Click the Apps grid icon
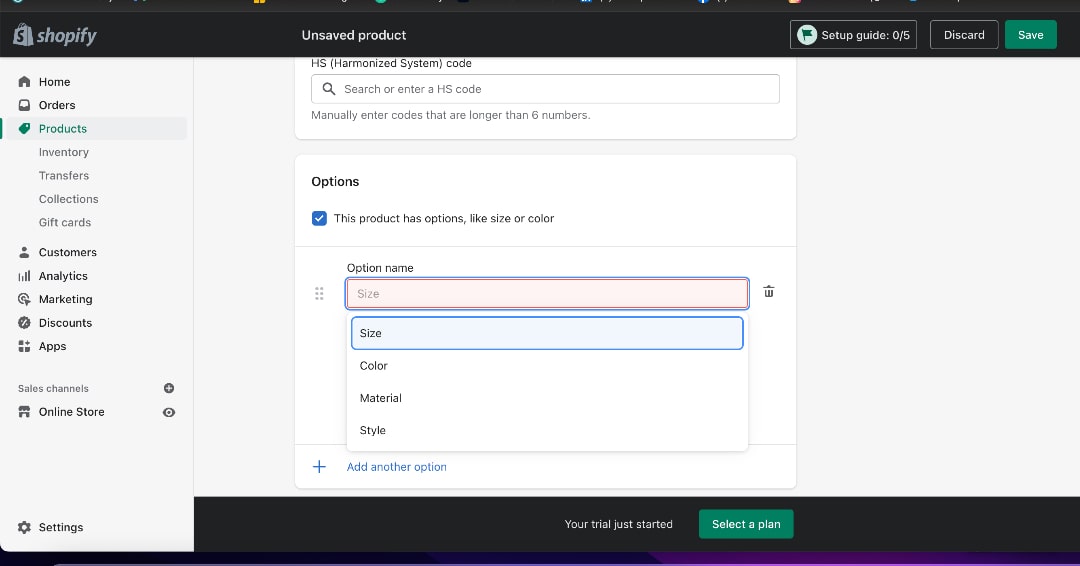 (24, 346)
